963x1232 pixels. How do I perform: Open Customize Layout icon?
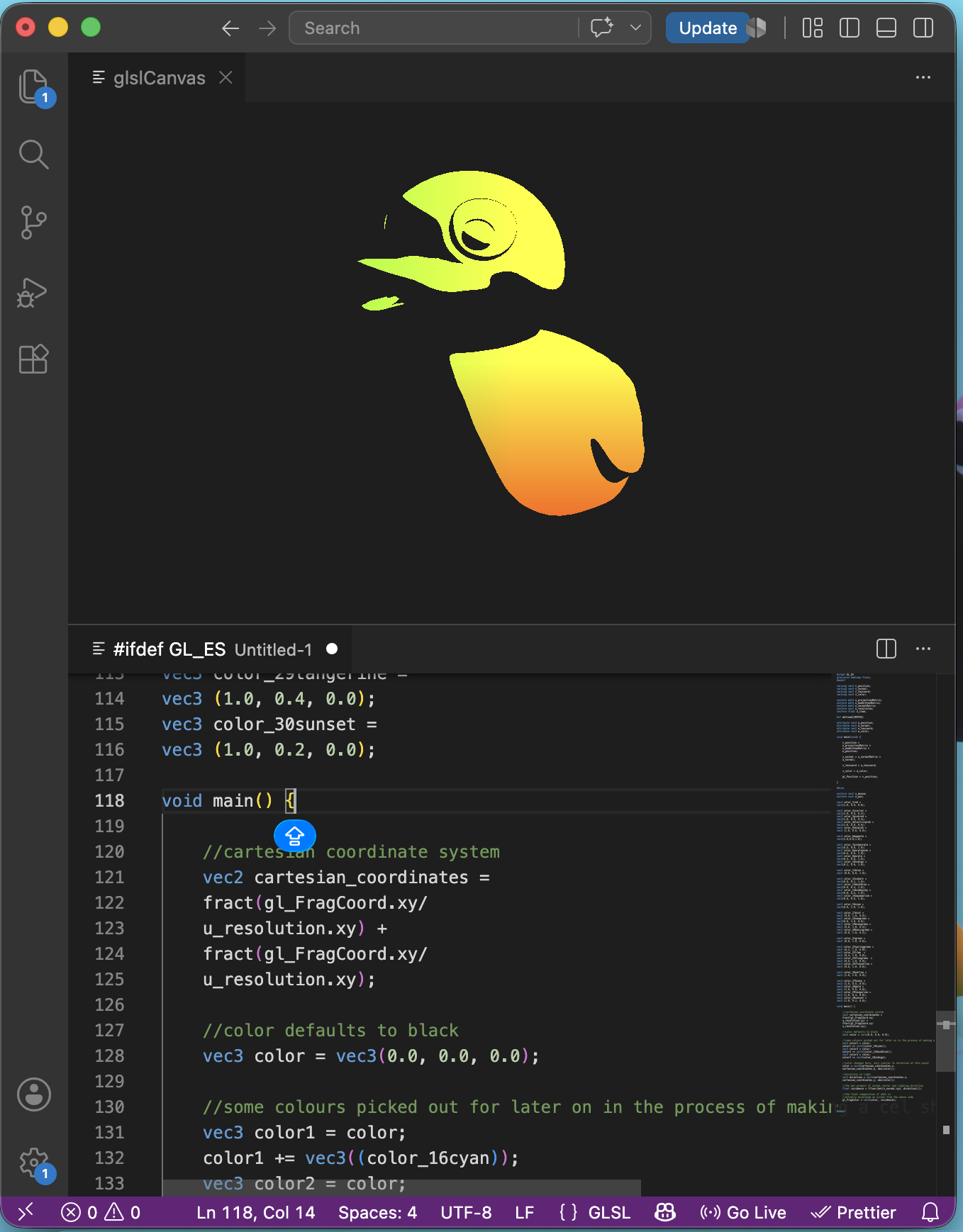812,28
